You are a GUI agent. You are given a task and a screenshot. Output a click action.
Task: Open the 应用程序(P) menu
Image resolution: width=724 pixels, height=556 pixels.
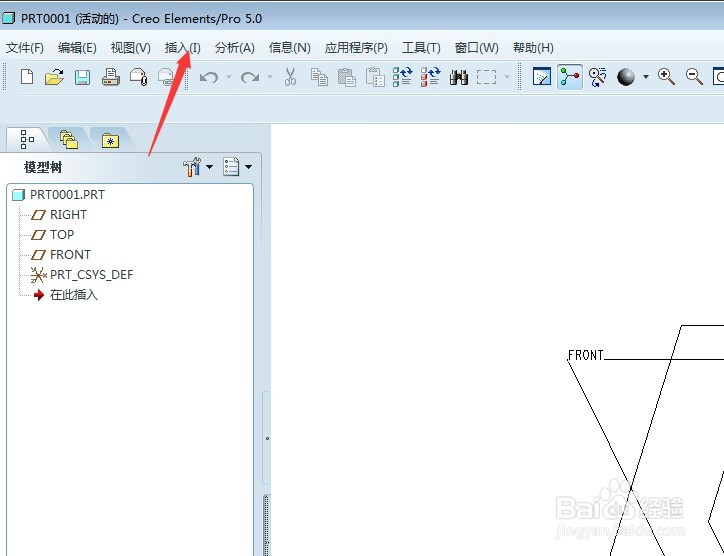coord(356,48)
